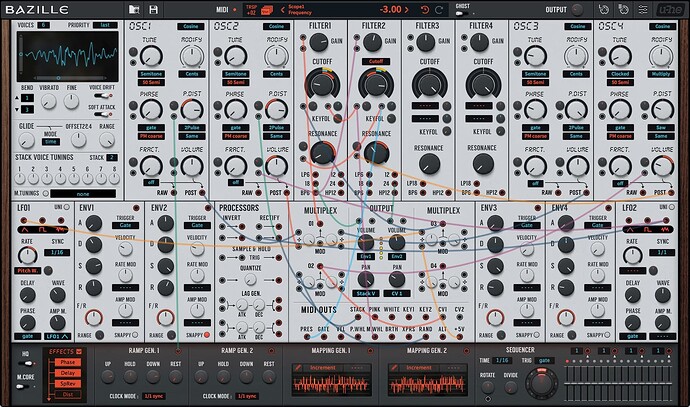The height and width of the screenshot is (407, 690).
Task: Select LFO1 random wave output jack
Action: point(61,220)
